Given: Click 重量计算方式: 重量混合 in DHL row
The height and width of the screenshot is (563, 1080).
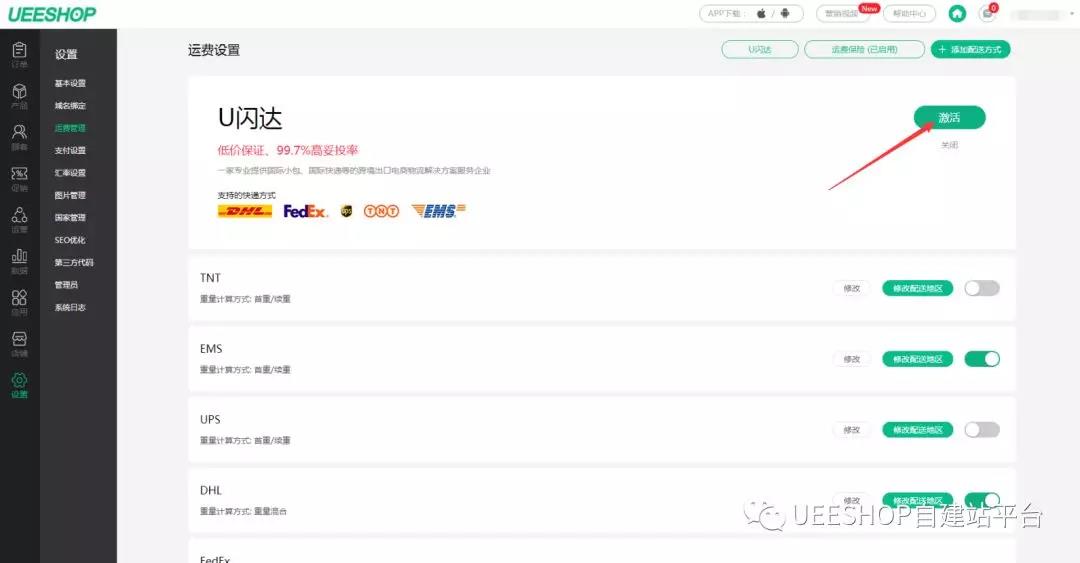Looking at the screenshot, I should 243,511.
